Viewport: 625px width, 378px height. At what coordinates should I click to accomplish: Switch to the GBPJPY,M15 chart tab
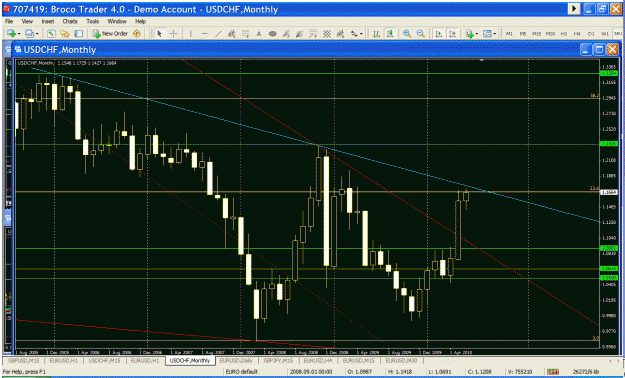point(279,360)
